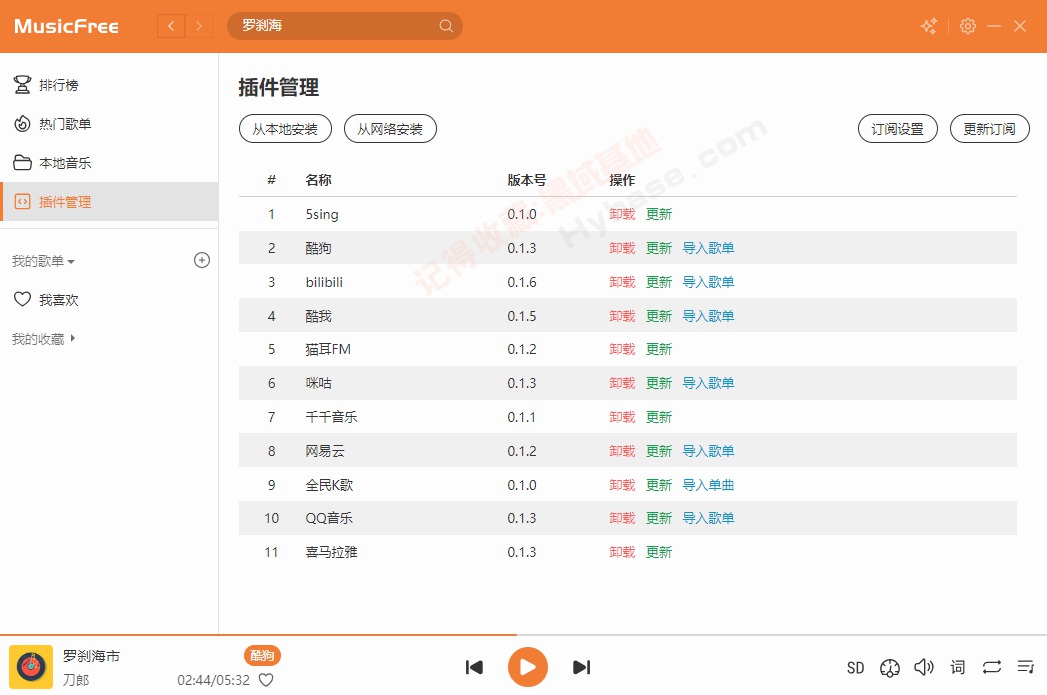Go back with the left arrow button
This screenshot has height=695, width=1047.
171,26
